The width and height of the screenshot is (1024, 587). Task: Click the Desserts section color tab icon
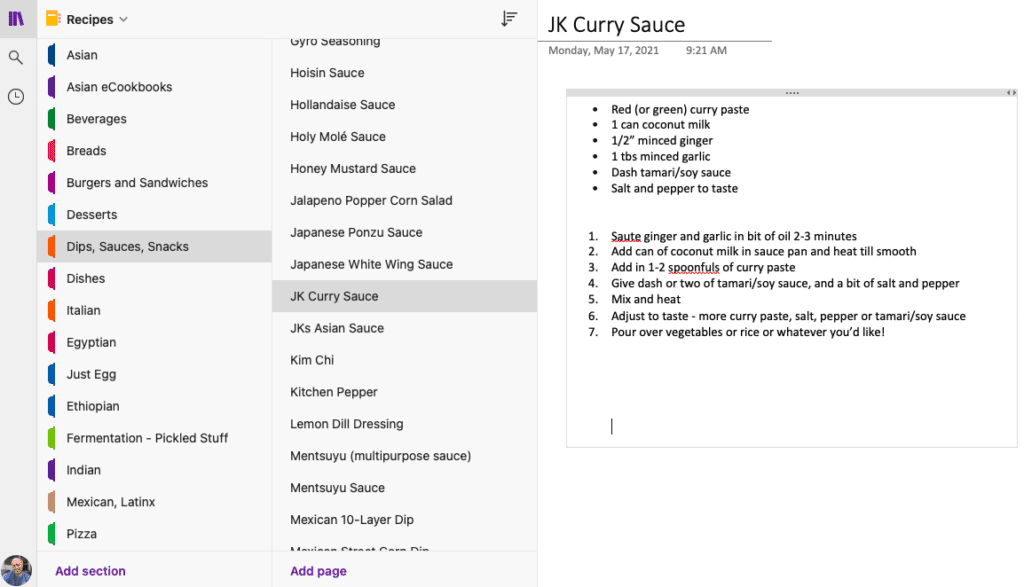pyautogui.click(x=51, y=215)
